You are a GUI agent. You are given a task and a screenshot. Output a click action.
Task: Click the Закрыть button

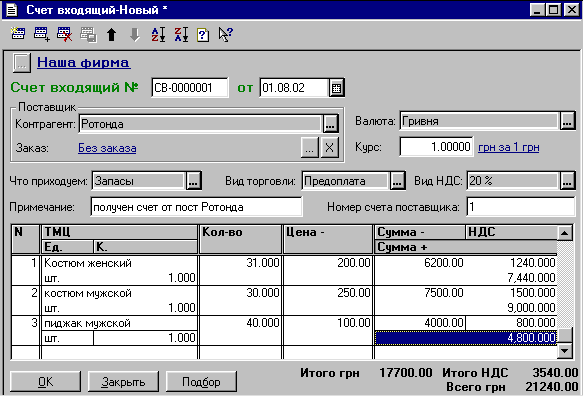tap(123, 381)
